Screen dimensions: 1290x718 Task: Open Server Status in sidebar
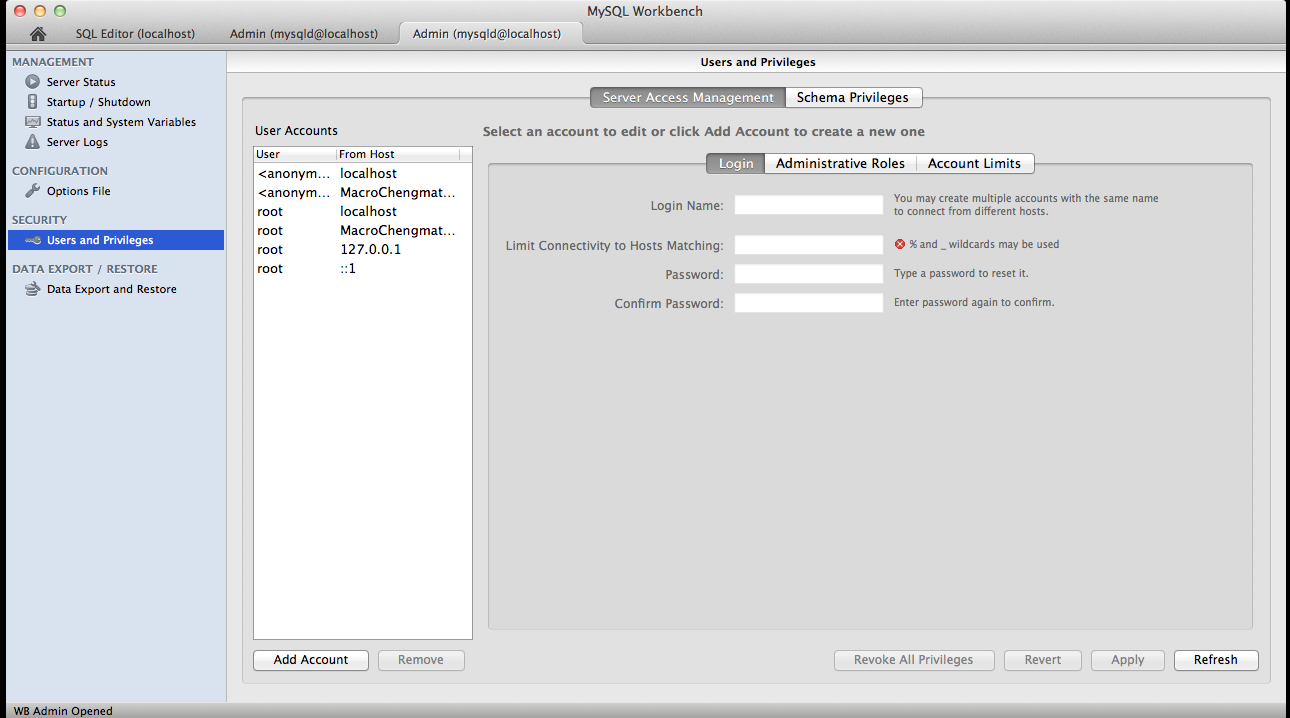(81, 82)
